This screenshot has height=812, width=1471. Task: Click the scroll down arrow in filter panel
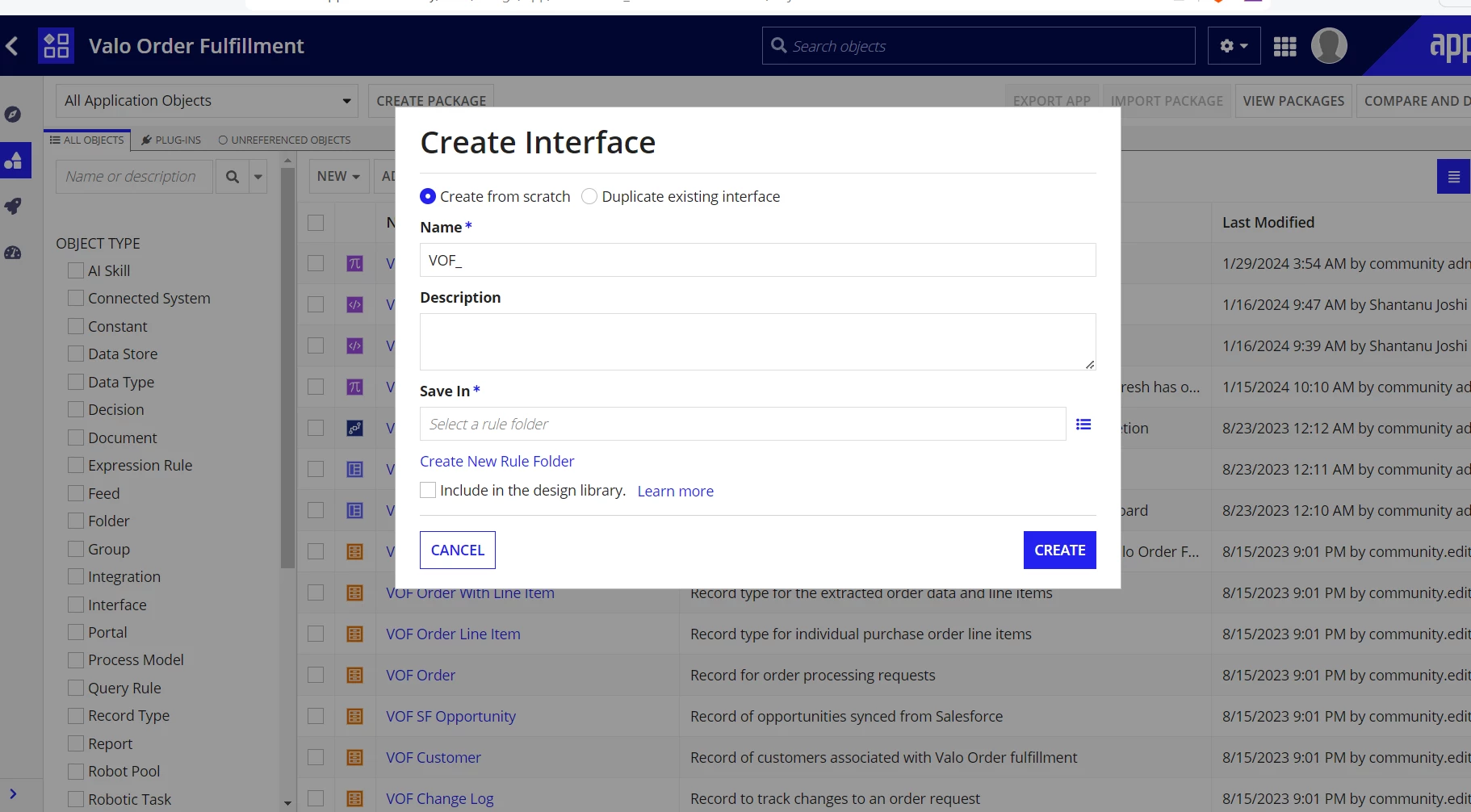(287, 804)
